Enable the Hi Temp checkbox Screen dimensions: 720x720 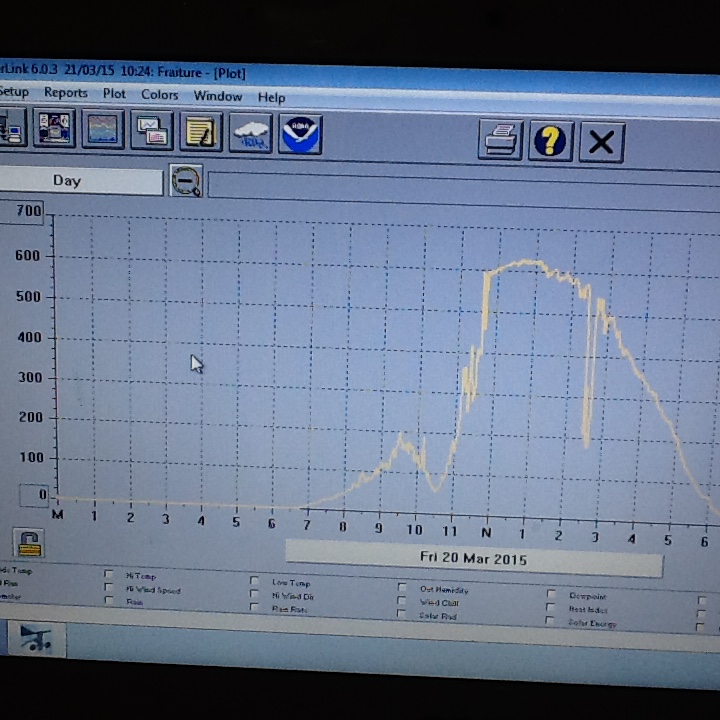point(108,574)
